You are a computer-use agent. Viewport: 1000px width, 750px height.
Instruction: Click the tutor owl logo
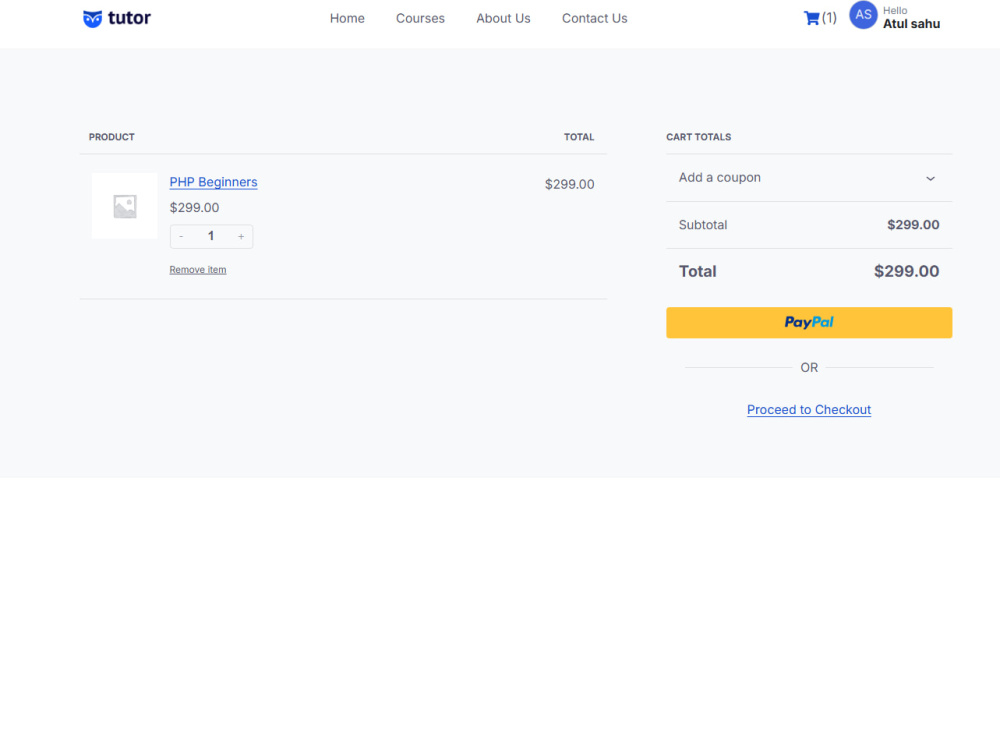click(117, 18)
